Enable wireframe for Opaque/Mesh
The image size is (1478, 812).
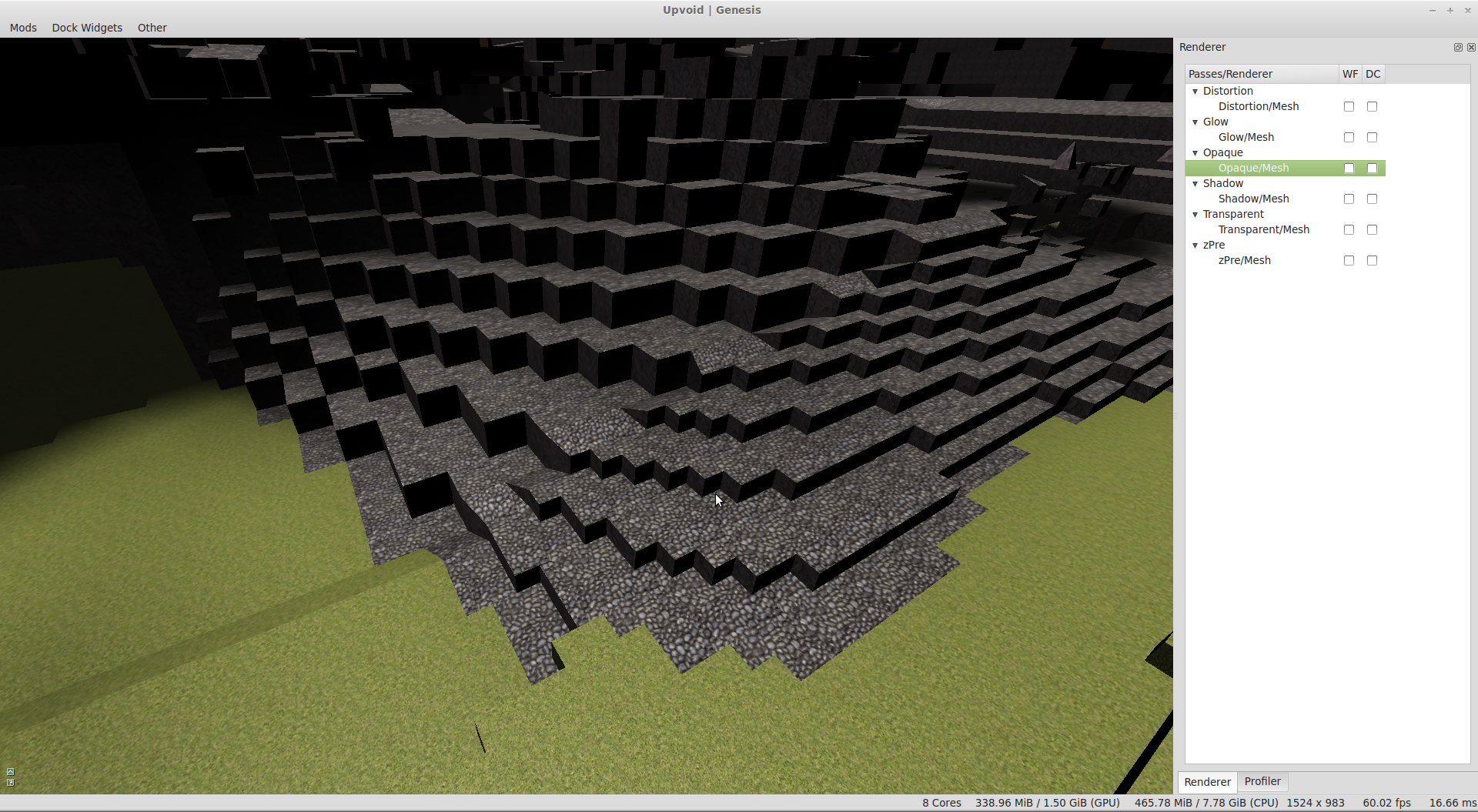point(1349,169)
